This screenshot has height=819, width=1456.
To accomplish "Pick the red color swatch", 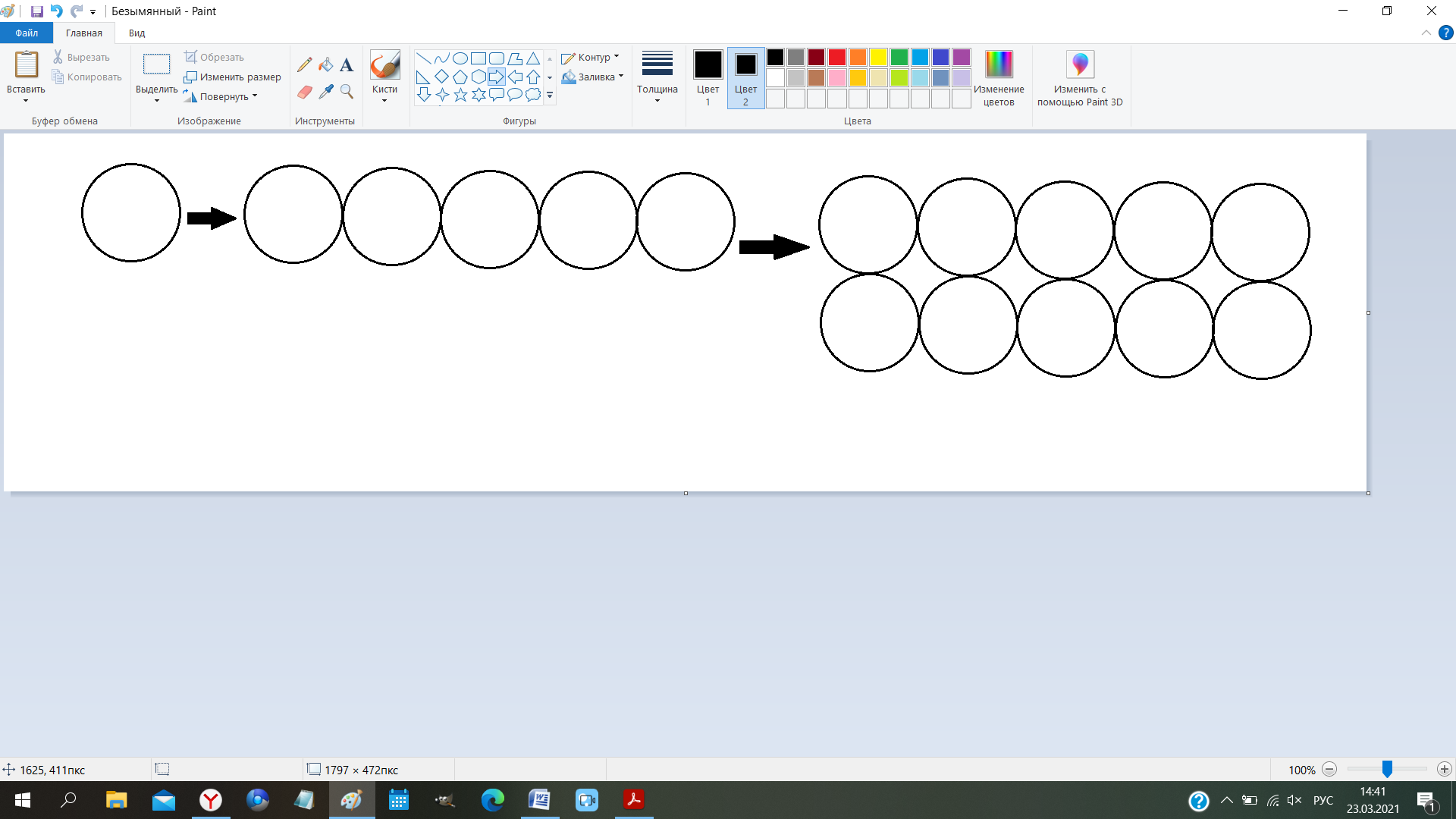I will (836, 58).
